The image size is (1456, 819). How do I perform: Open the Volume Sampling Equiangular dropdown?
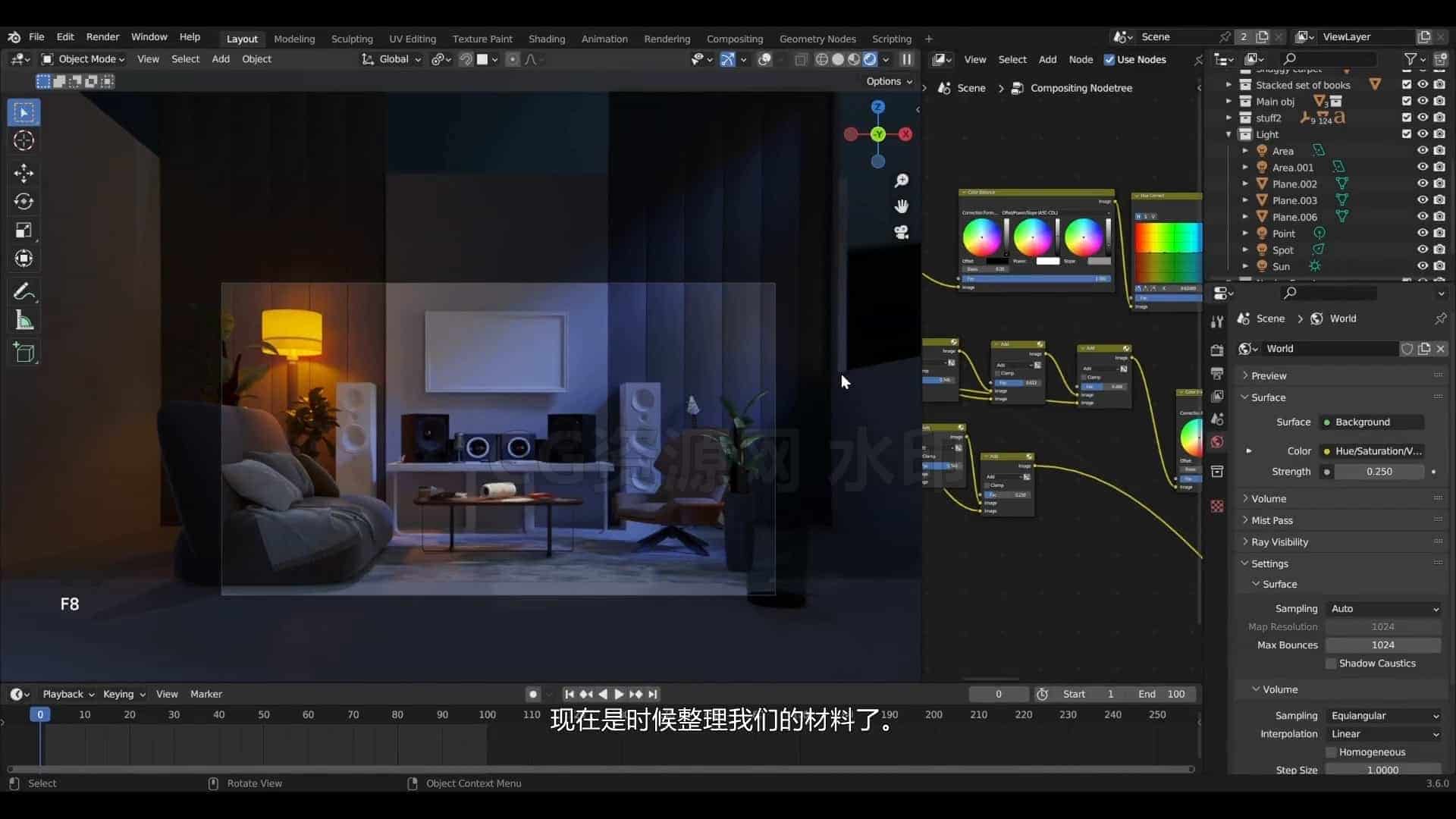click(x=1384, y=716)
